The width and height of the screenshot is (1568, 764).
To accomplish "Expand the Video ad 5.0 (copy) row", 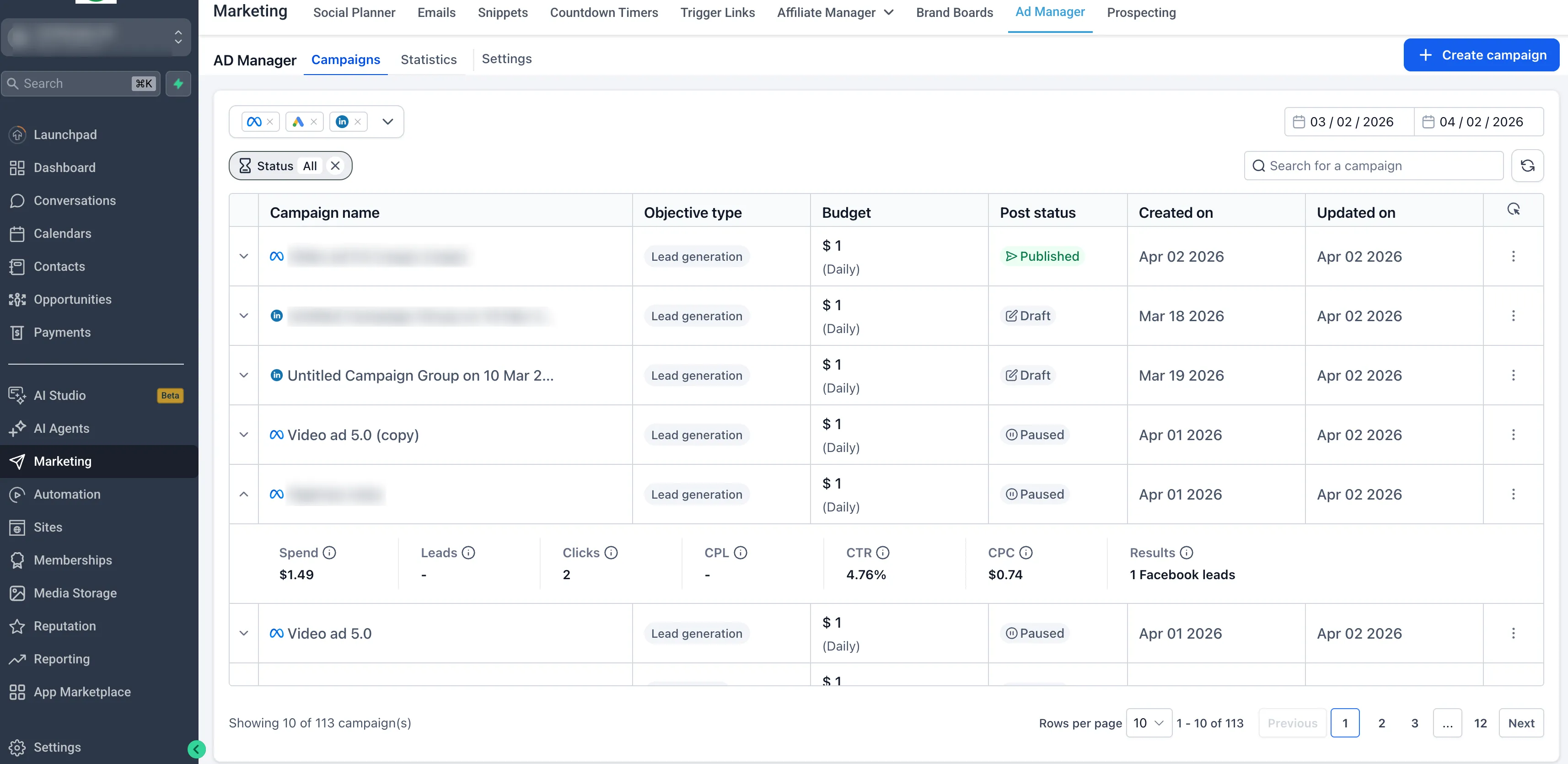I will tap(243, 435).
